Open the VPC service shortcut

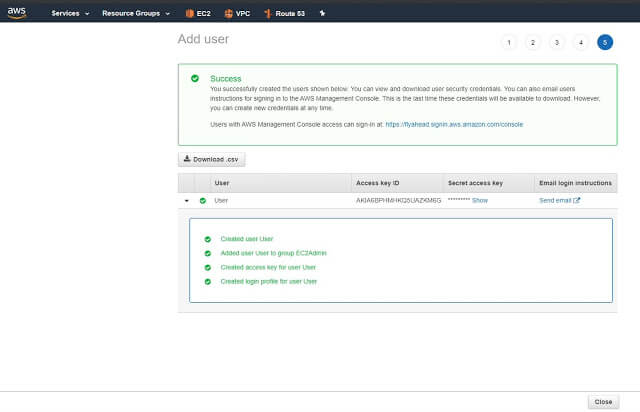coord(237,14)
